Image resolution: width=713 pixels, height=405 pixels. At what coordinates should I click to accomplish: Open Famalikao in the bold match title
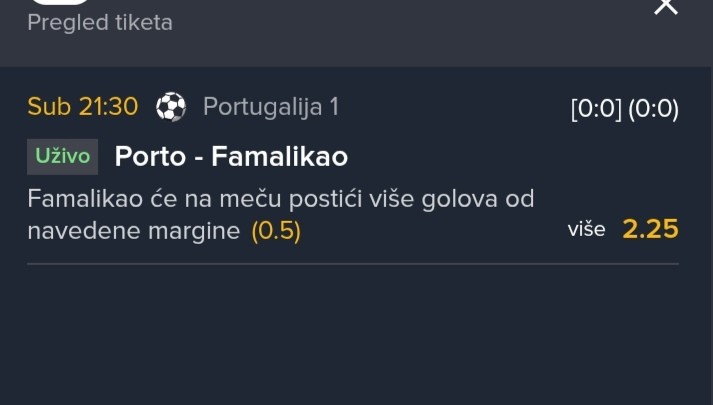pyautogui.click(x=279, y=157)
